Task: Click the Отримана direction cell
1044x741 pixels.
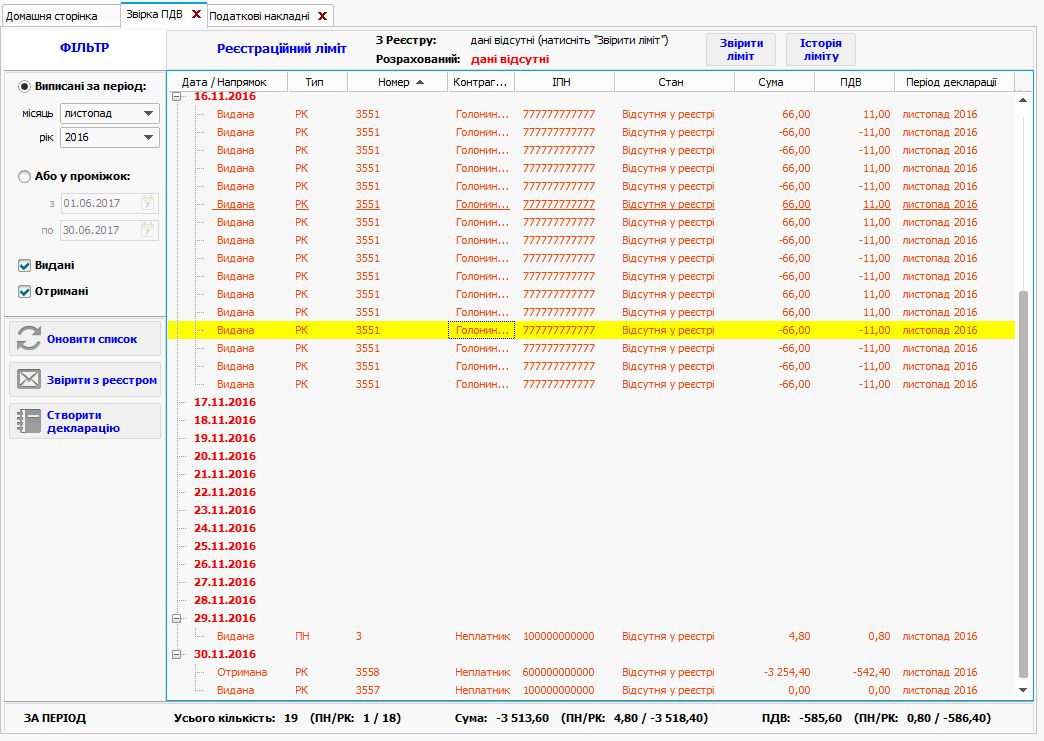Action: [242, 672]
